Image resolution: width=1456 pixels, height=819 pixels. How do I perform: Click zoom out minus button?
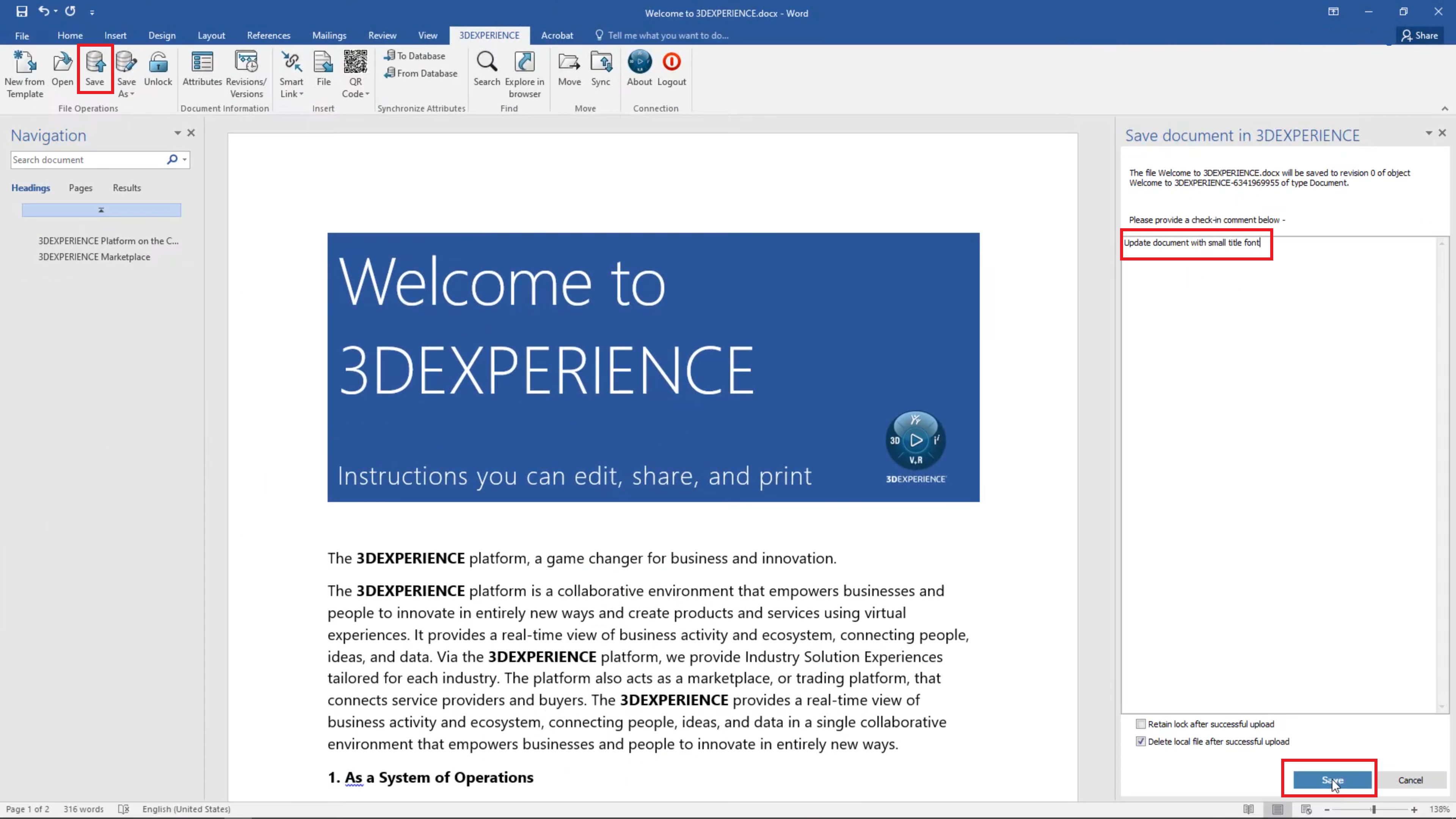1327,810
